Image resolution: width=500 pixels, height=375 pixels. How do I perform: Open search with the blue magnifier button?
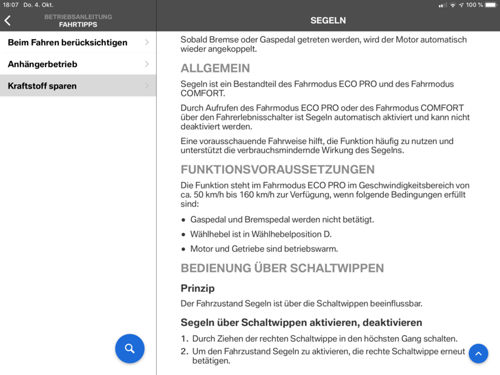pos(130,349)
